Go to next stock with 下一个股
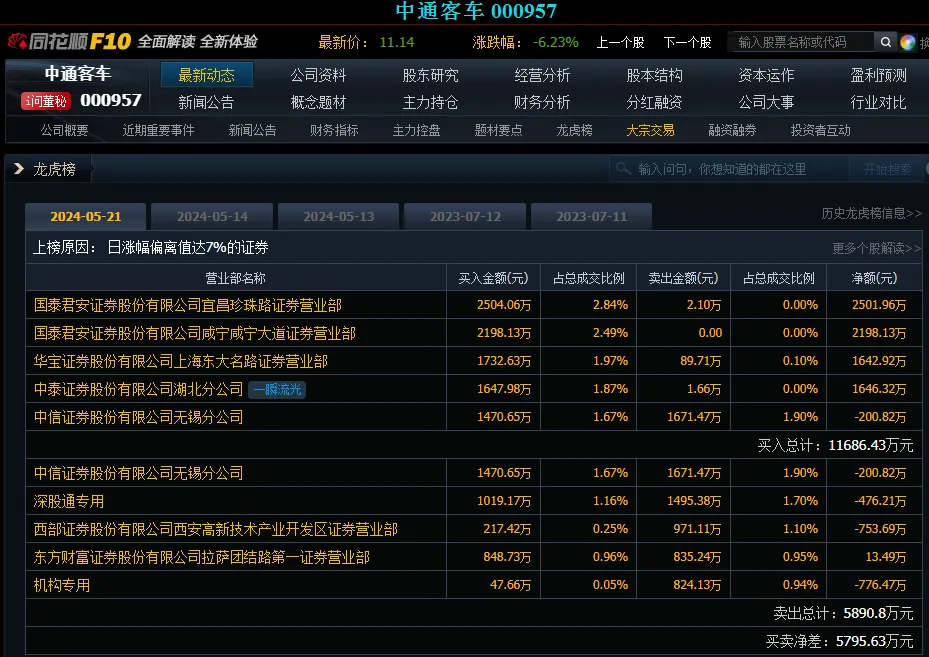929x657 pixels. tap(687, 42)
